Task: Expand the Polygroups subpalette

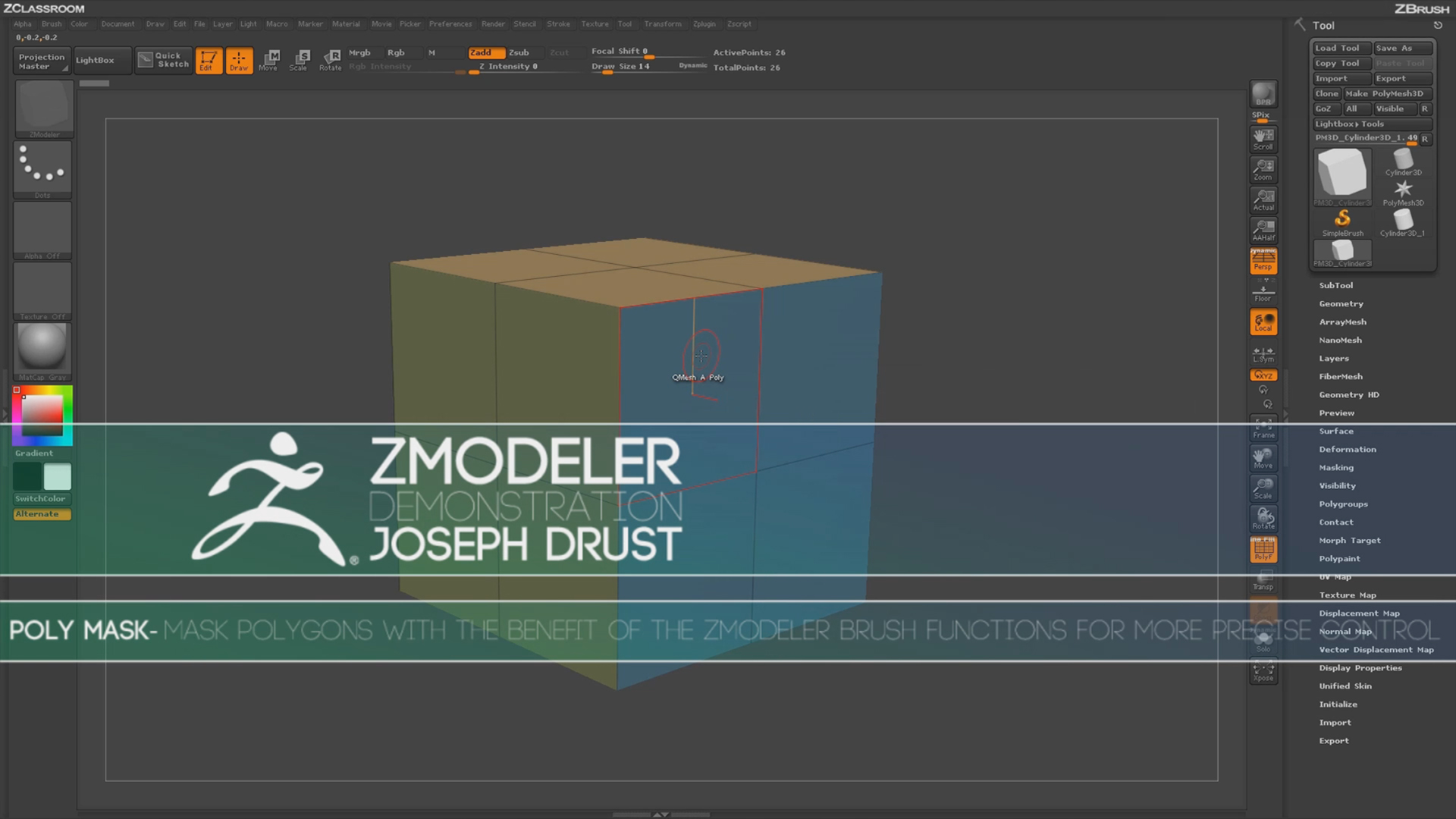Action: tap(1343, 504)
